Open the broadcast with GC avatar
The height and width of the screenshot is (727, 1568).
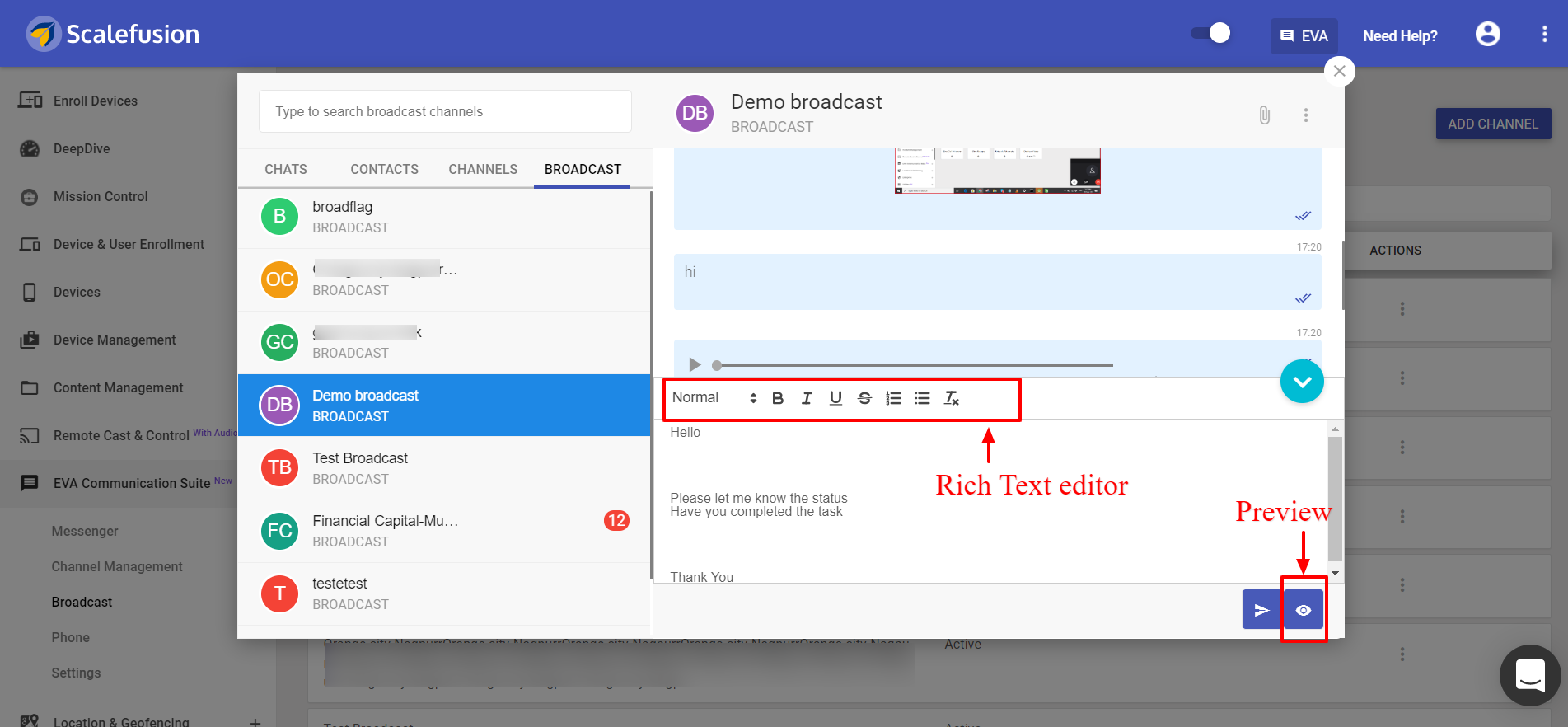[444, 343]
